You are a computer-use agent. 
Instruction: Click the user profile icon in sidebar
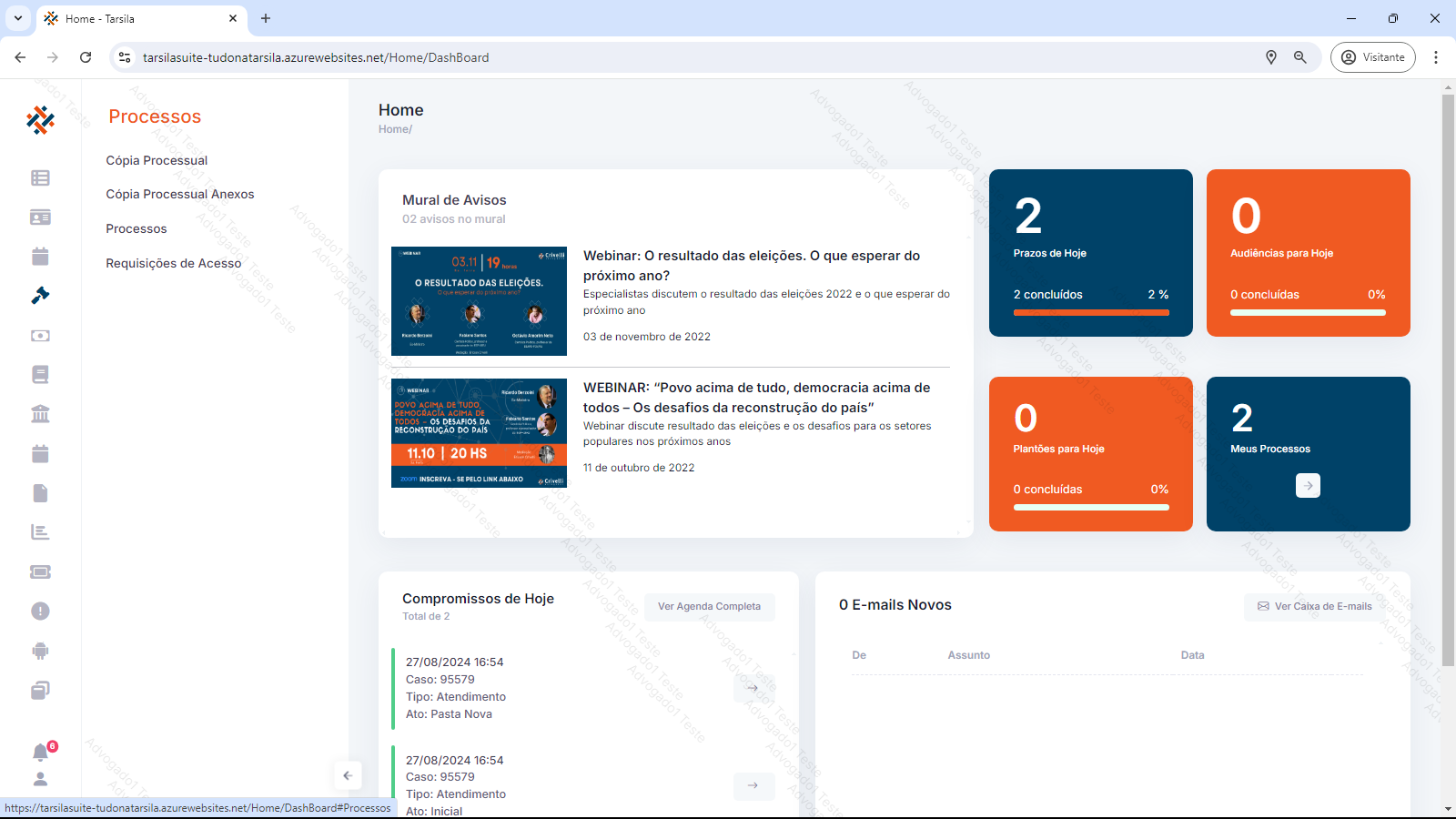coord(40,780)
